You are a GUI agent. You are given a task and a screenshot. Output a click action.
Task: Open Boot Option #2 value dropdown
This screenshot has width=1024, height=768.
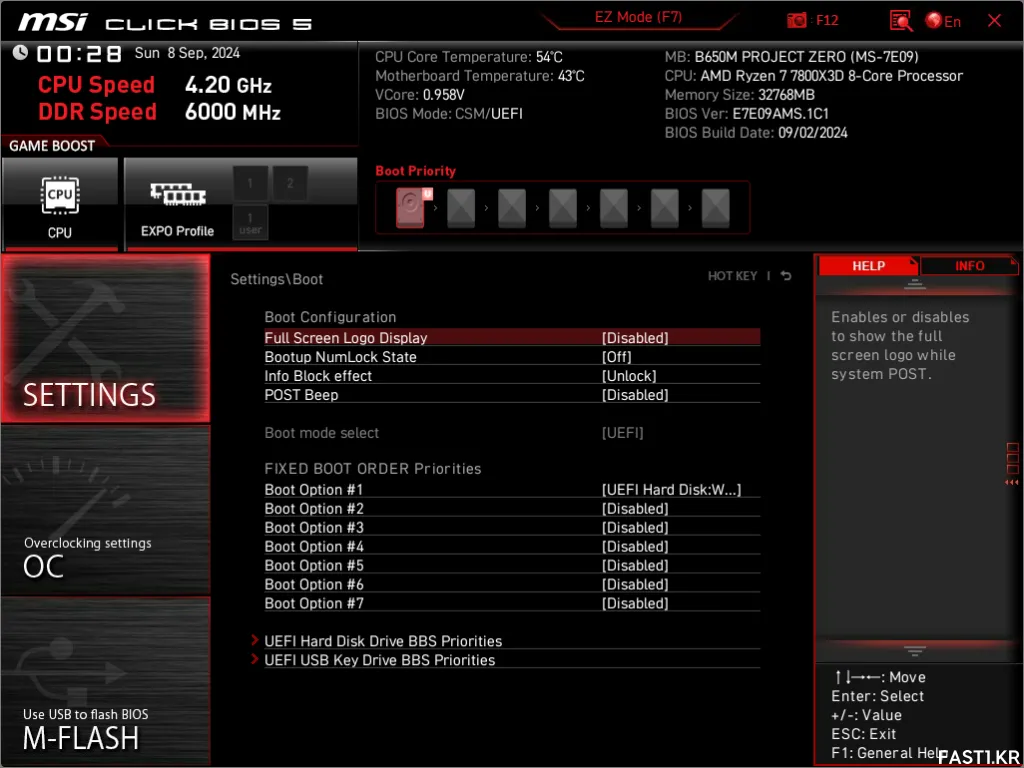[x=635, y=509]
